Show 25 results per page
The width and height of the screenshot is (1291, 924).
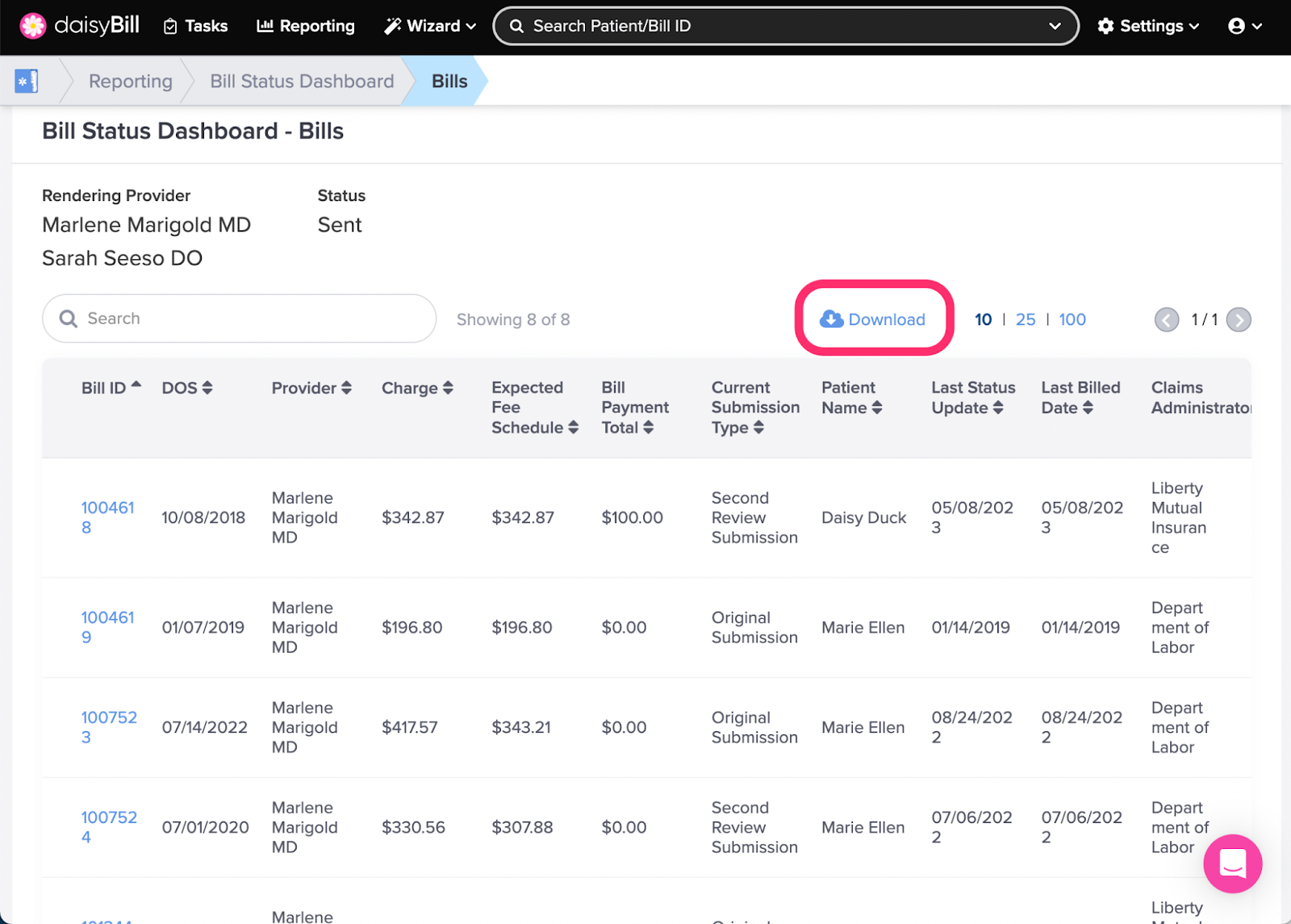point(1025,320)
